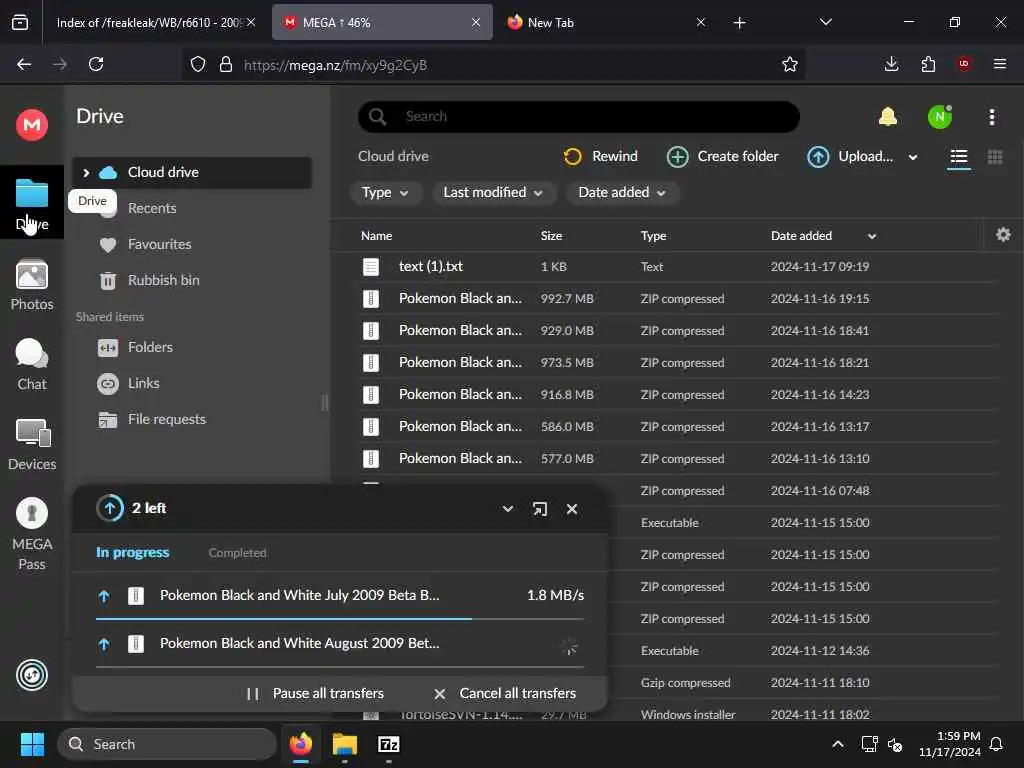This screenshot has height=768, width=1024.
Task: Open shared Folders in the sidebar
Action: pyautogui.click(x=150, y=347)
